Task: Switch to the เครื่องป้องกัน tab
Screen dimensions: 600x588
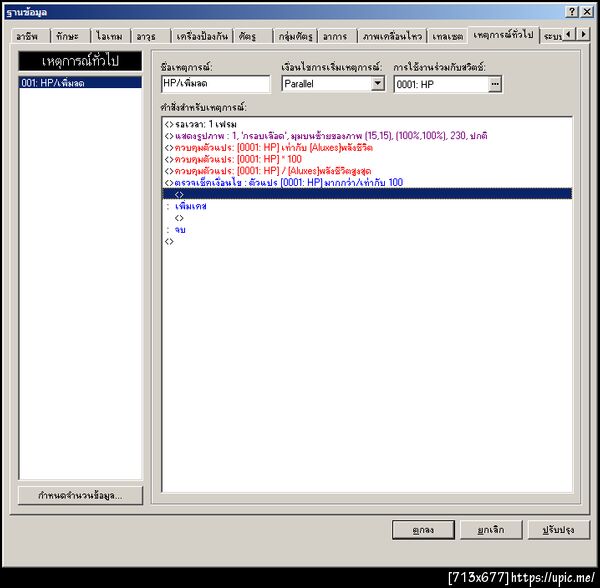Action: click(x=202, y=36)
